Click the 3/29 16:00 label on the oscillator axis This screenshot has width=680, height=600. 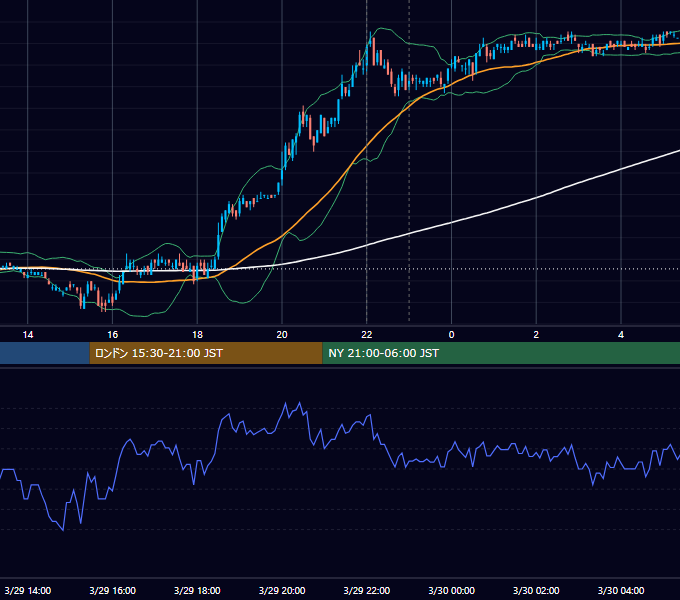coord(112,590)
